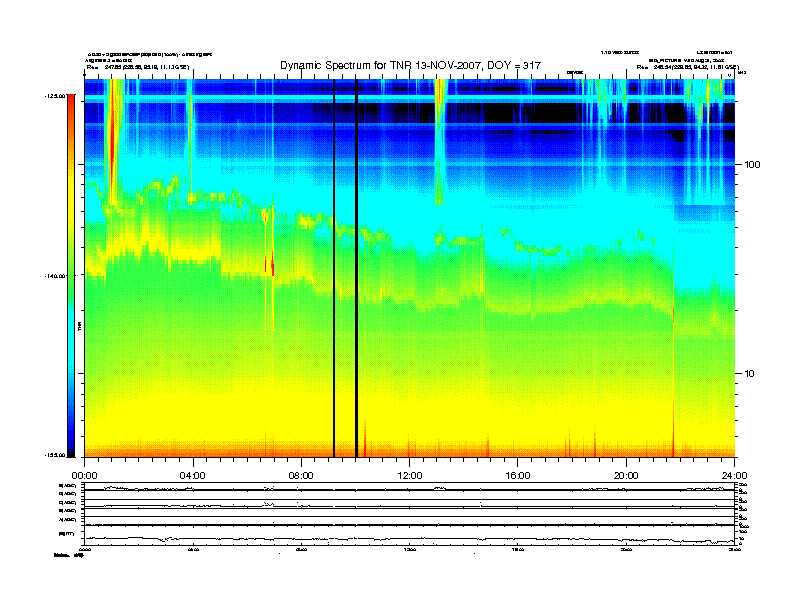Click the 04:00 time axis label
792x612 pixels.
coord(193,476)
